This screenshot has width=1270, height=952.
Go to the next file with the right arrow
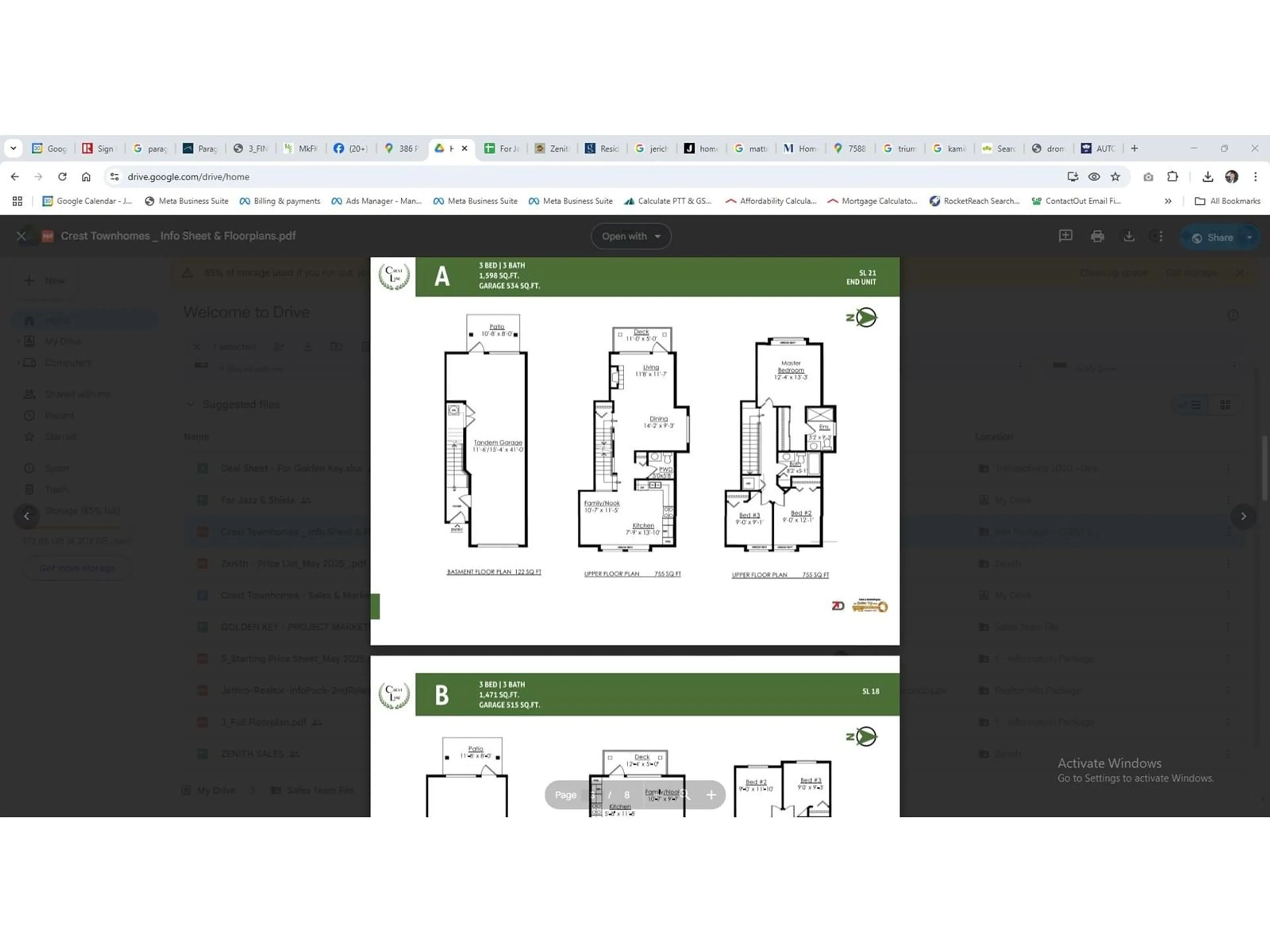(x=1244, y=516)
